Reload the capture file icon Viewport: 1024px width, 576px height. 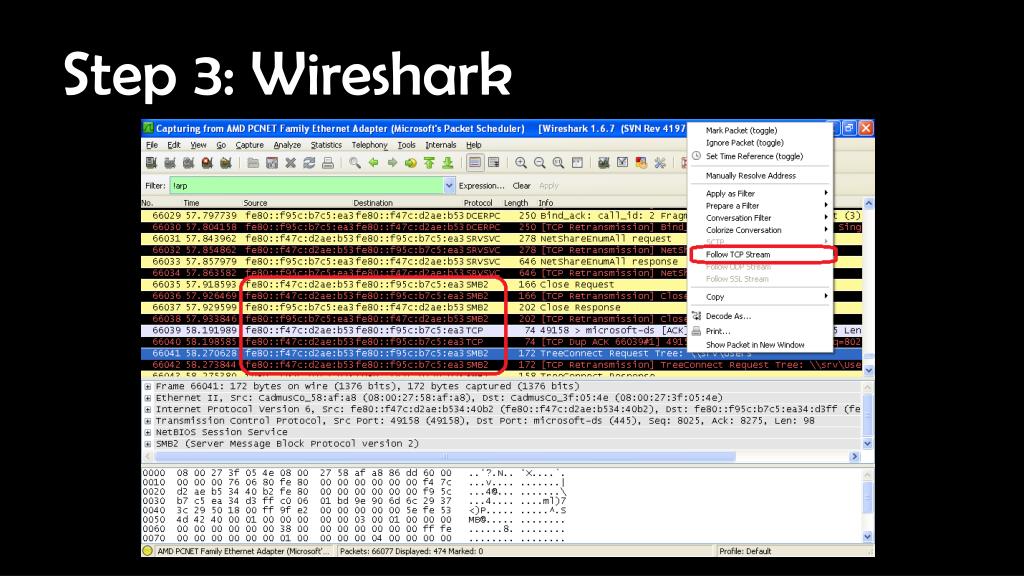pyautogui.click(x=309, y=163)
